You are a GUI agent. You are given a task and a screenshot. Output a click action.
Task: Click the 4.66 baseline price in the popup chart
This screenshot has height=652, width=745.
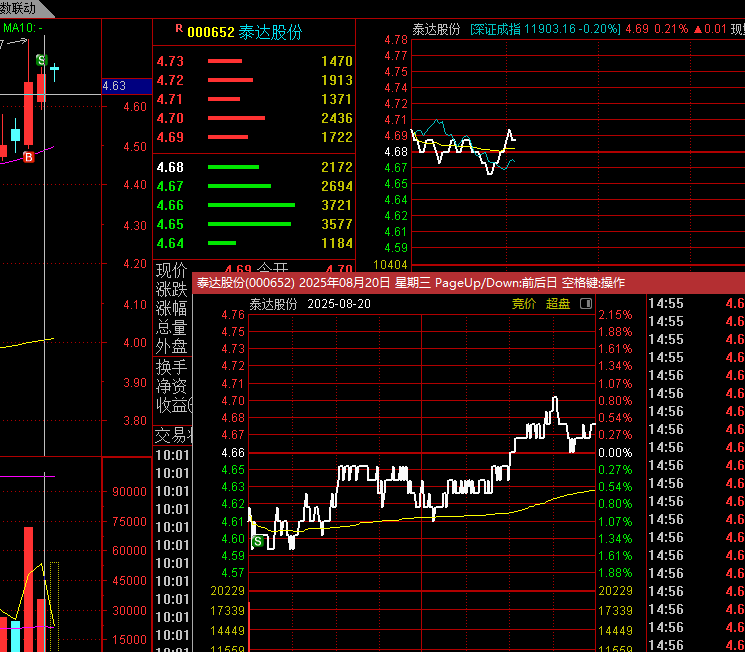tap(233, 452)
